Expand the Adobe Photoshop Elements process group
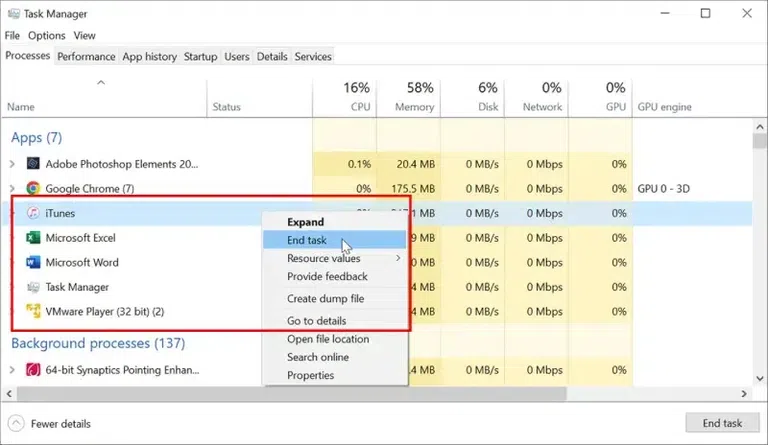This screenshot has height=445, width=768. coord(12,164)
